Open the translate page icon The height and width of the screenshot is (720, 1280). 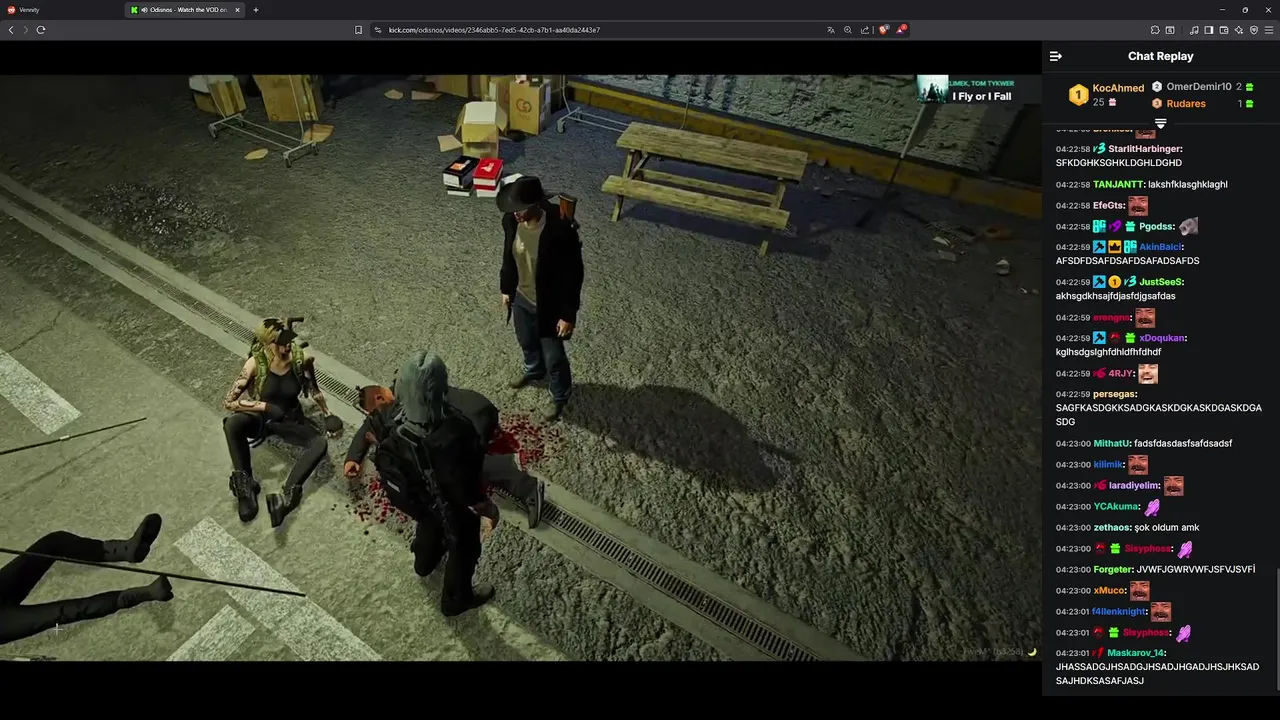(830, 30)
